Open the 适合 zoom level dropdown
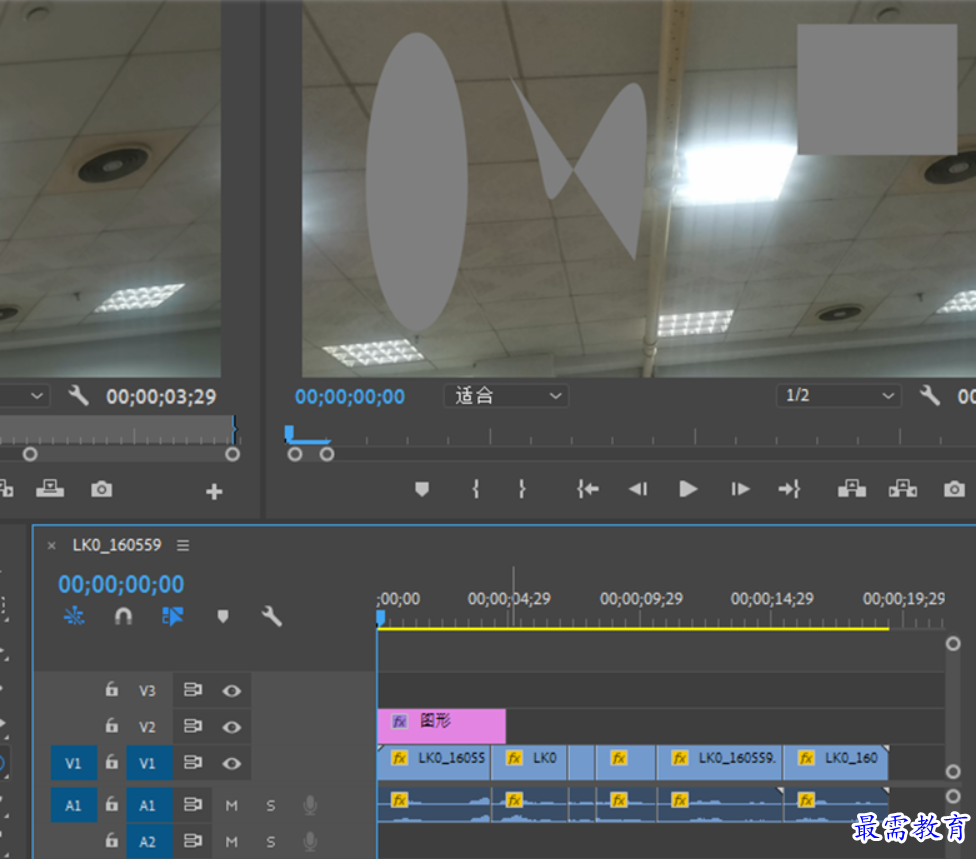The height and width of the screenshot is (859, 976). point(506,395)
